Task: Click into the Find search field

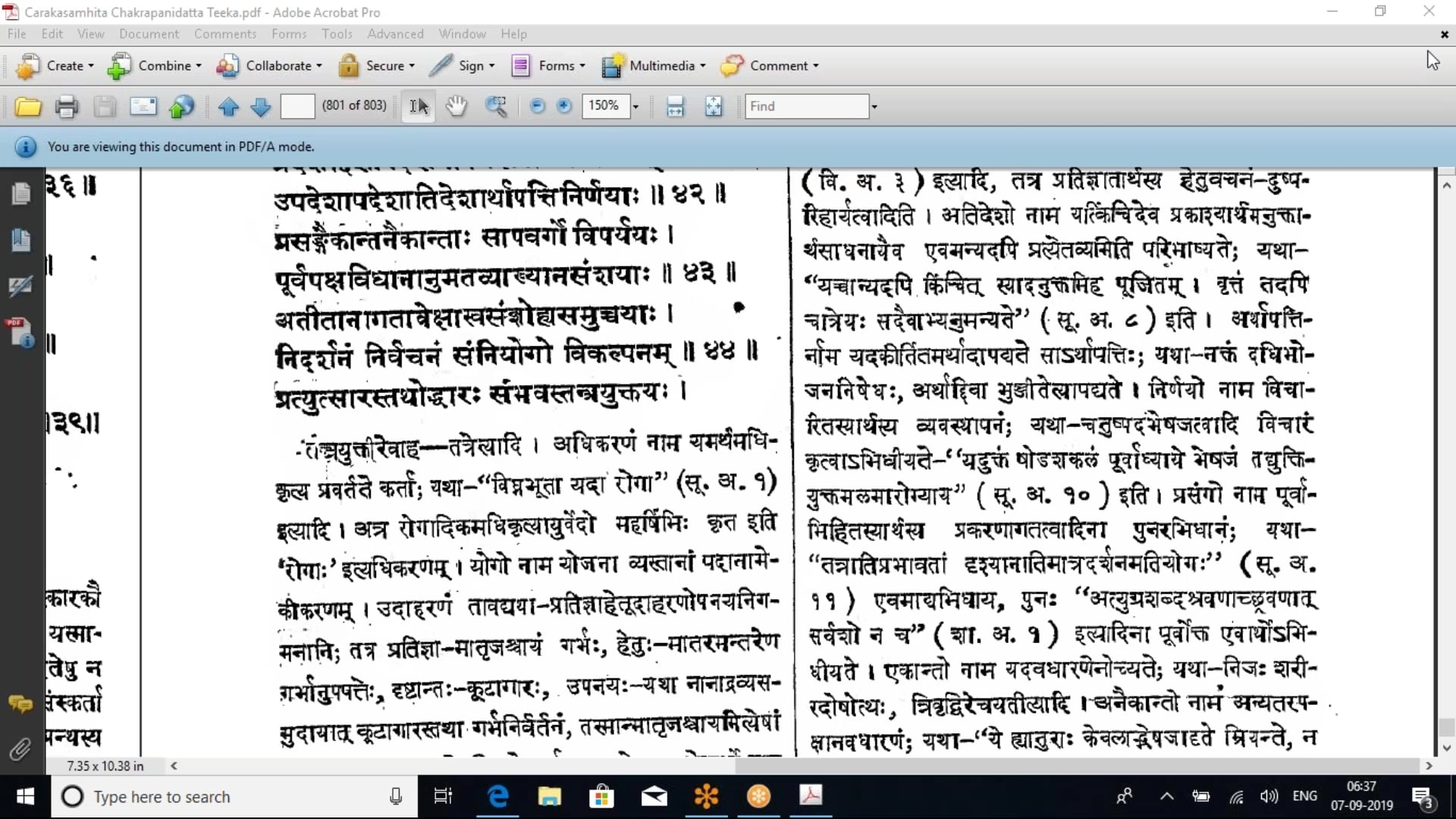Action: pyautogui.click(x=806, y=106)
